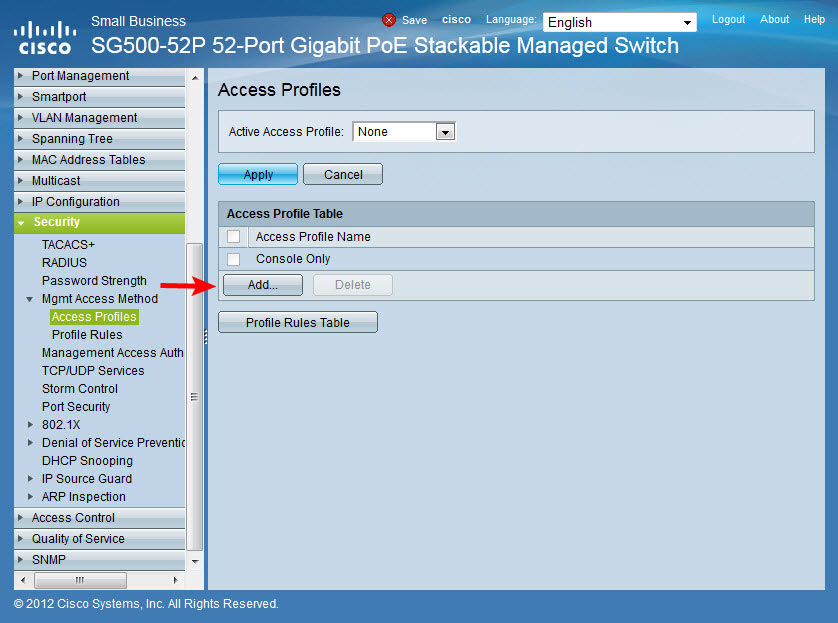The height and width of the screenshot is (623, 838).
Task: Click the Add... button
Action: (263, 285)
